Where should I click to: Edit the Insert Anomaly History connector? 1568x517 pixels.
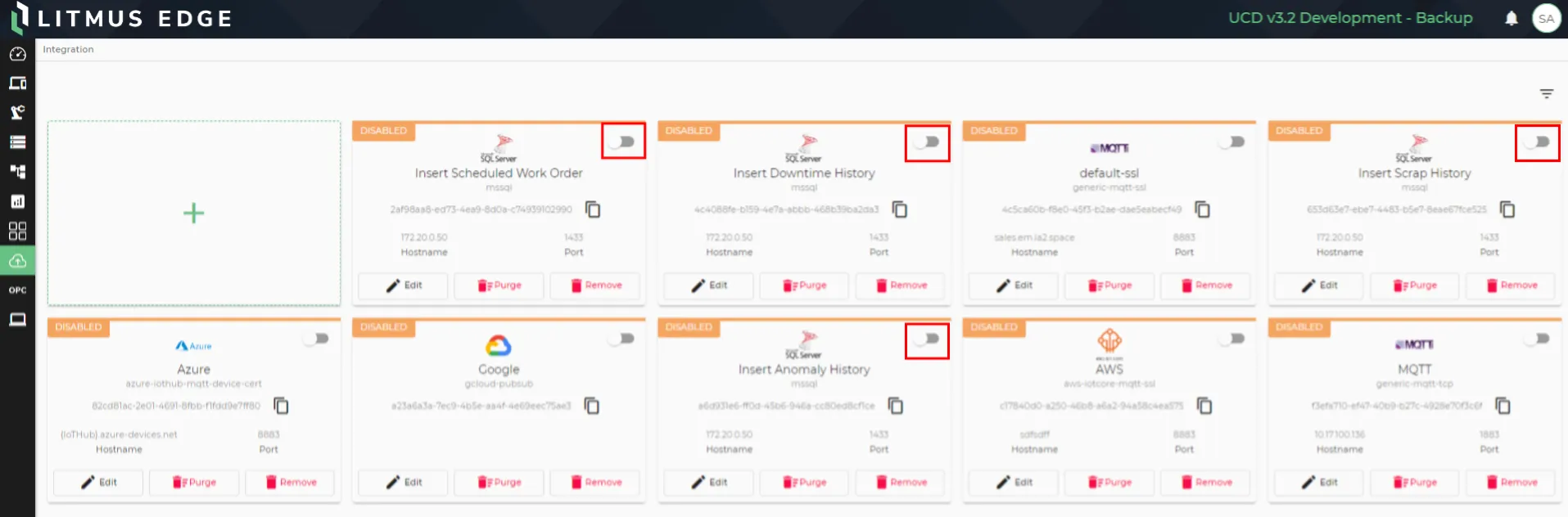point(709,483)
